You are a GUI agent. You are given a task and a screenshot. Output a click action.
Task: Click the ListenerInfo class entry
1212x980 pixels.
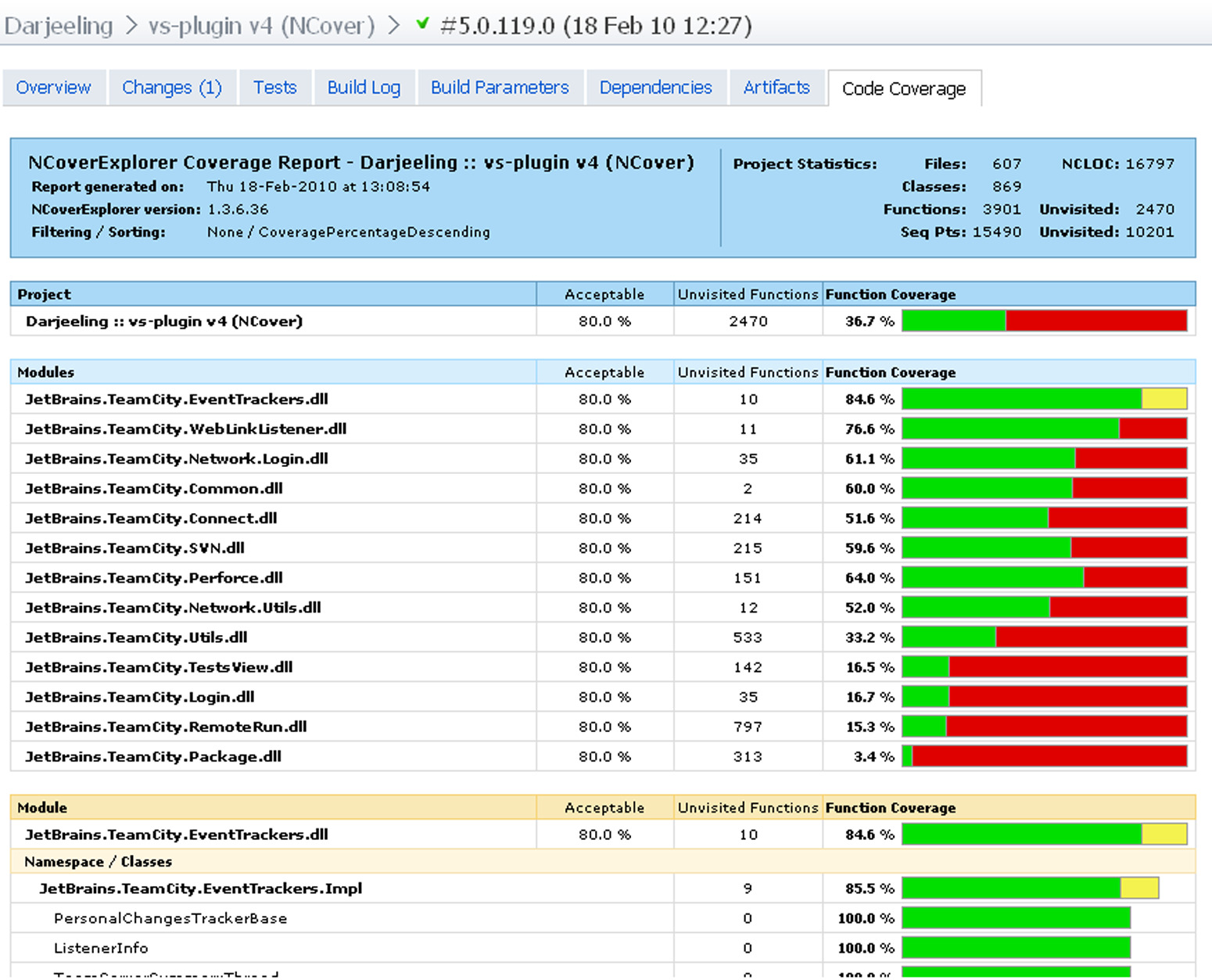(100, 948)
